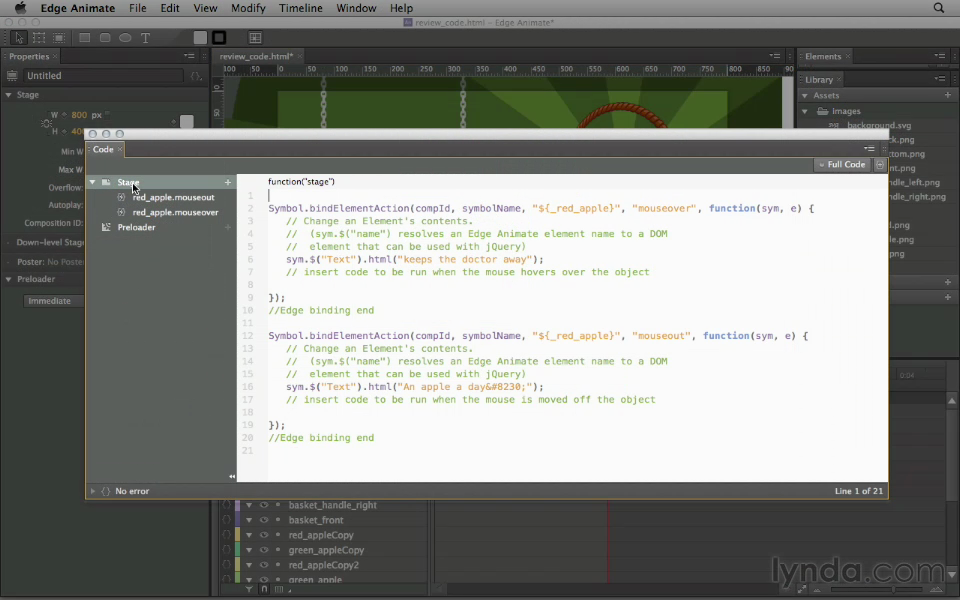Select the Code panel tab
This screenshot has height=600, width=960.
[x=103, y=149]
